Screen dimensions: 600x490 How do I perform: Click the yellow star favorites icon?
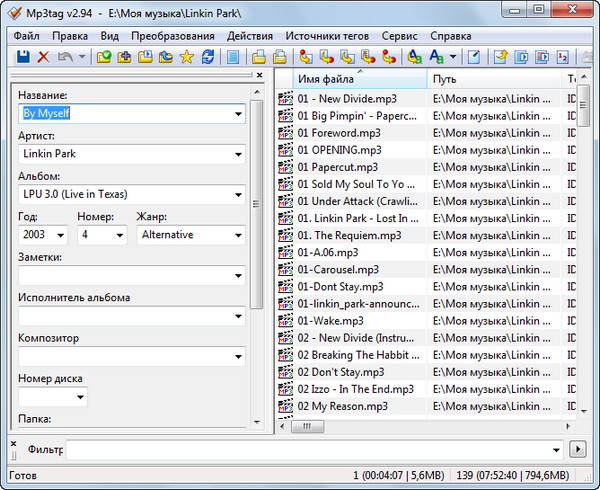[186, 57]
